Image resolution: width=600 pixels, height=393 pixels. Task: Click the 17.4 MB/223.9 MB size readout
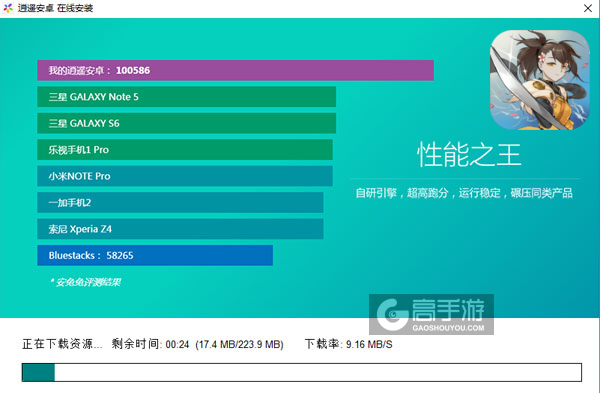tap(240, 344)
